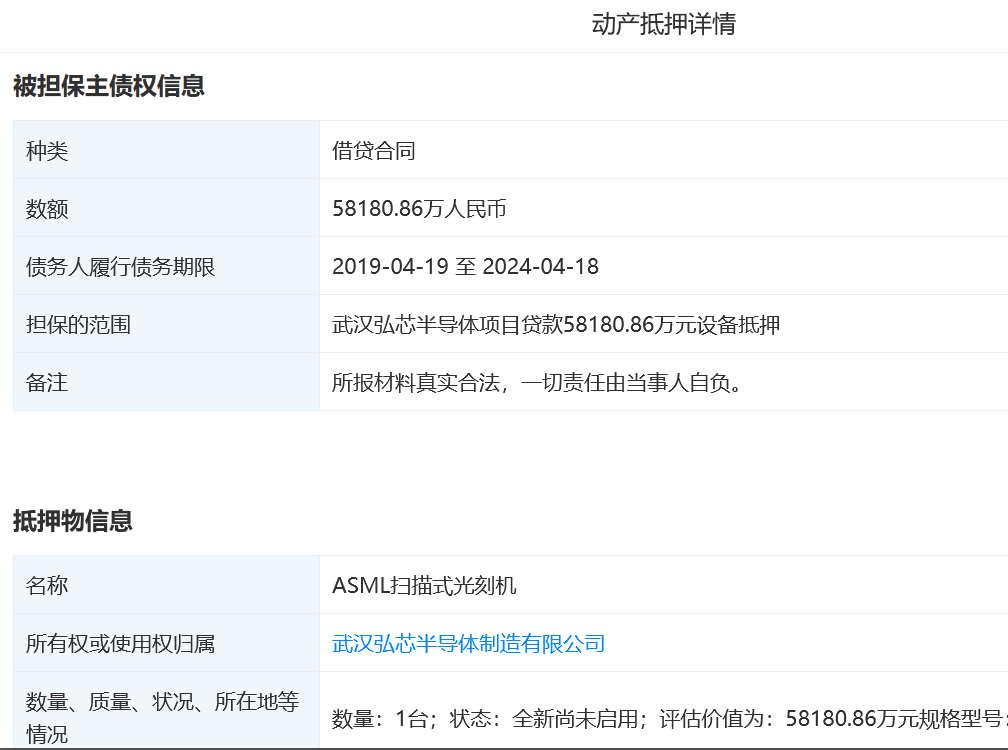This screenshot has width=1008, height=750.
Task: Select the ASML扫描式光刻机 value
Action: (424, 585)
